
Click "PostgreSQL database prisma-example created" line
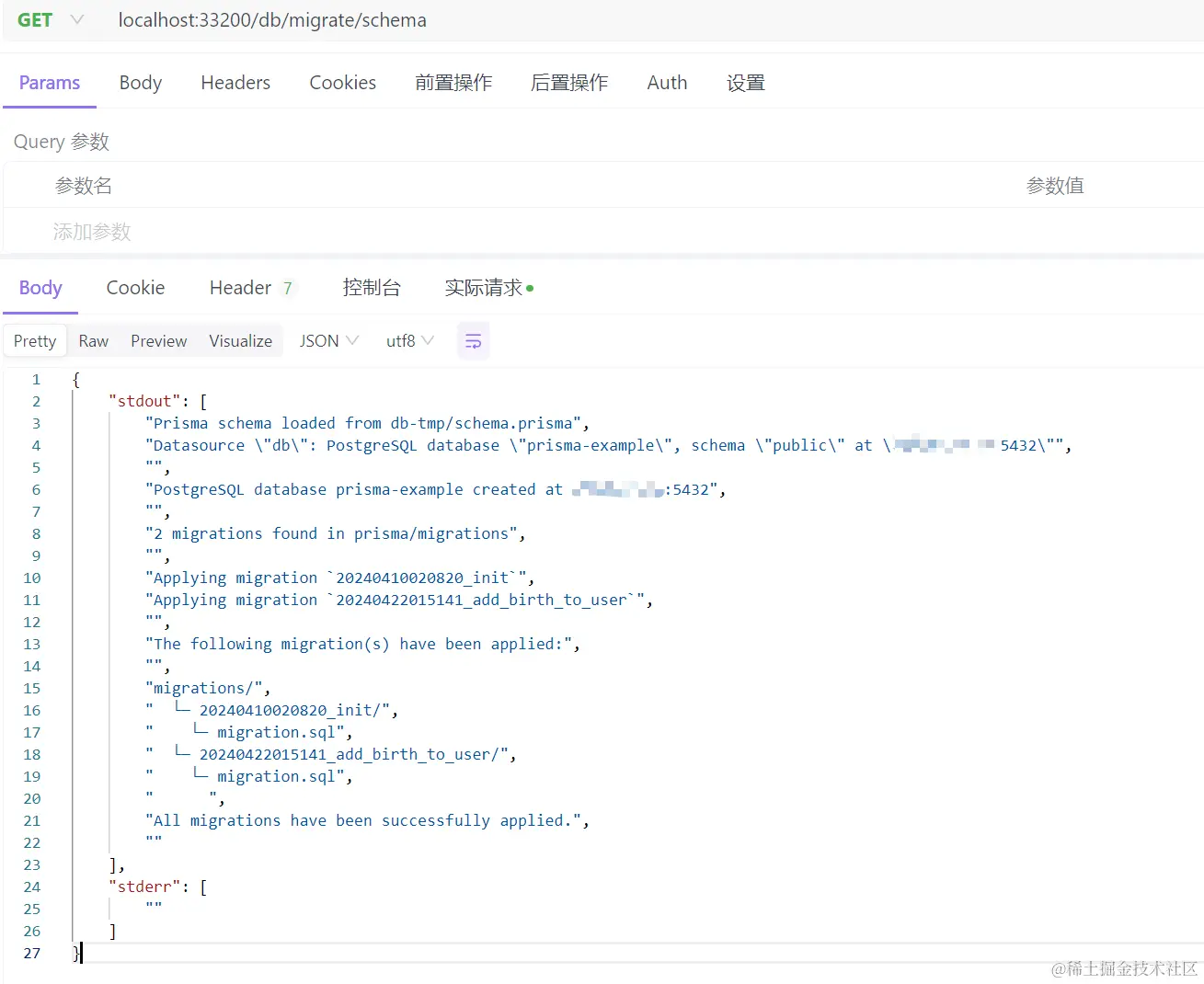435,490
